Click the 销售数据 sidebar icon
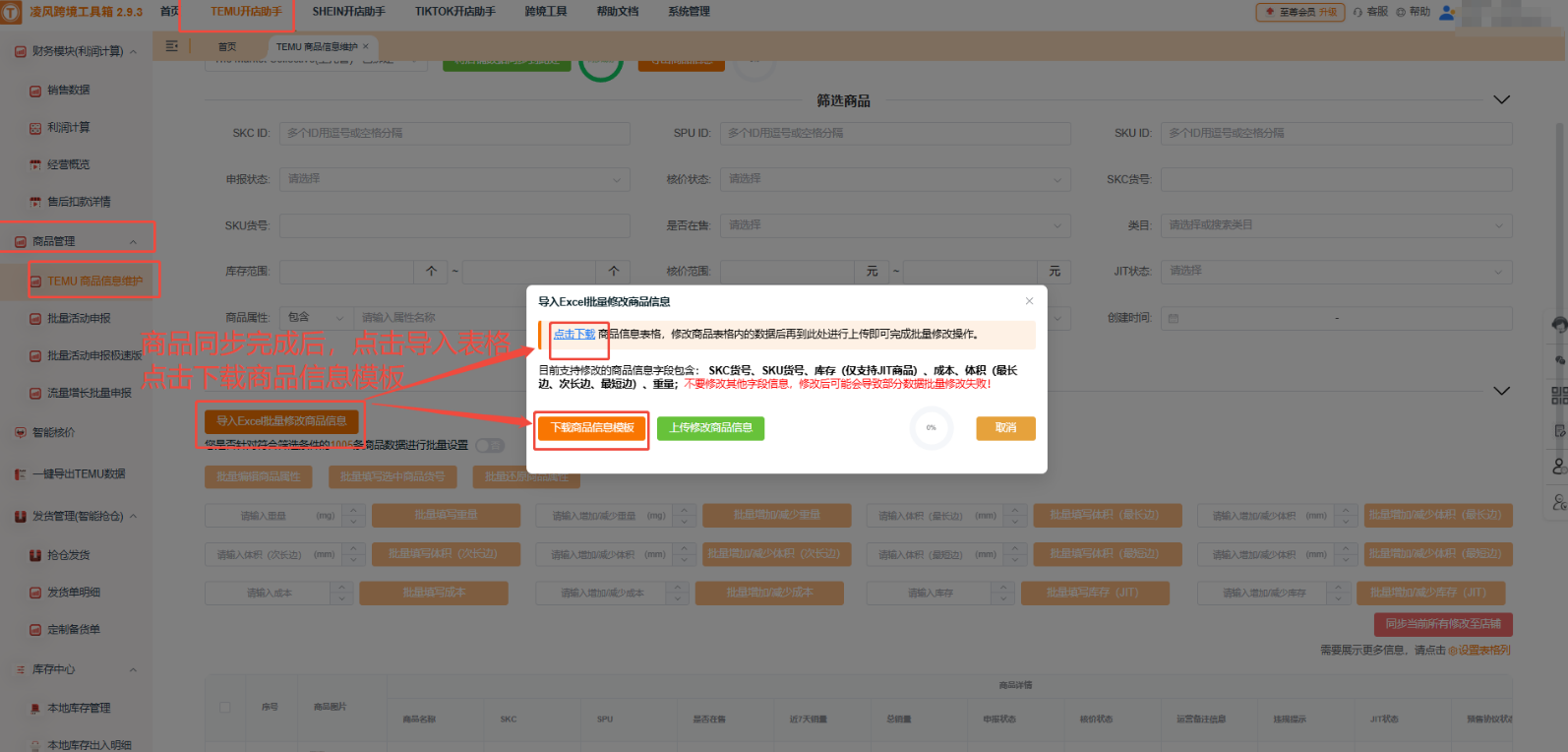Screen dimensions: 1568x752 (35, 91)
